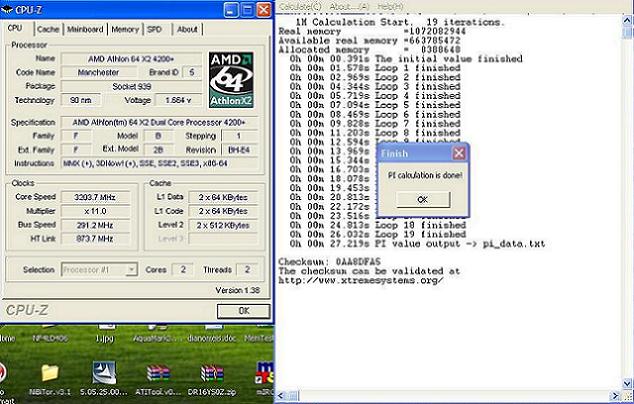Click the 'Loop 1 finished' line

(375, 68)
